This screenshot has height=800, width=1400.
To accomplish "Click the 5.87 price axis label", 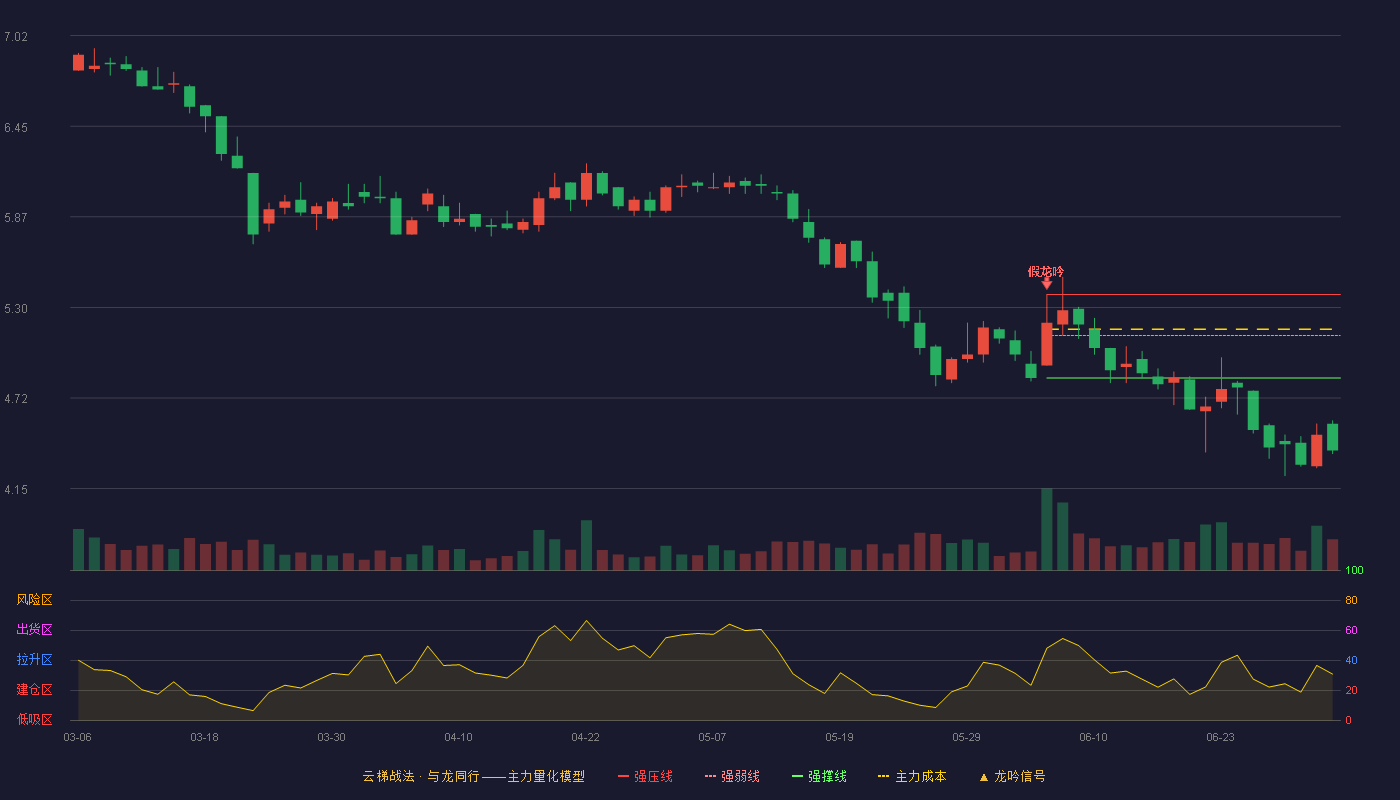I will [16, 218].
